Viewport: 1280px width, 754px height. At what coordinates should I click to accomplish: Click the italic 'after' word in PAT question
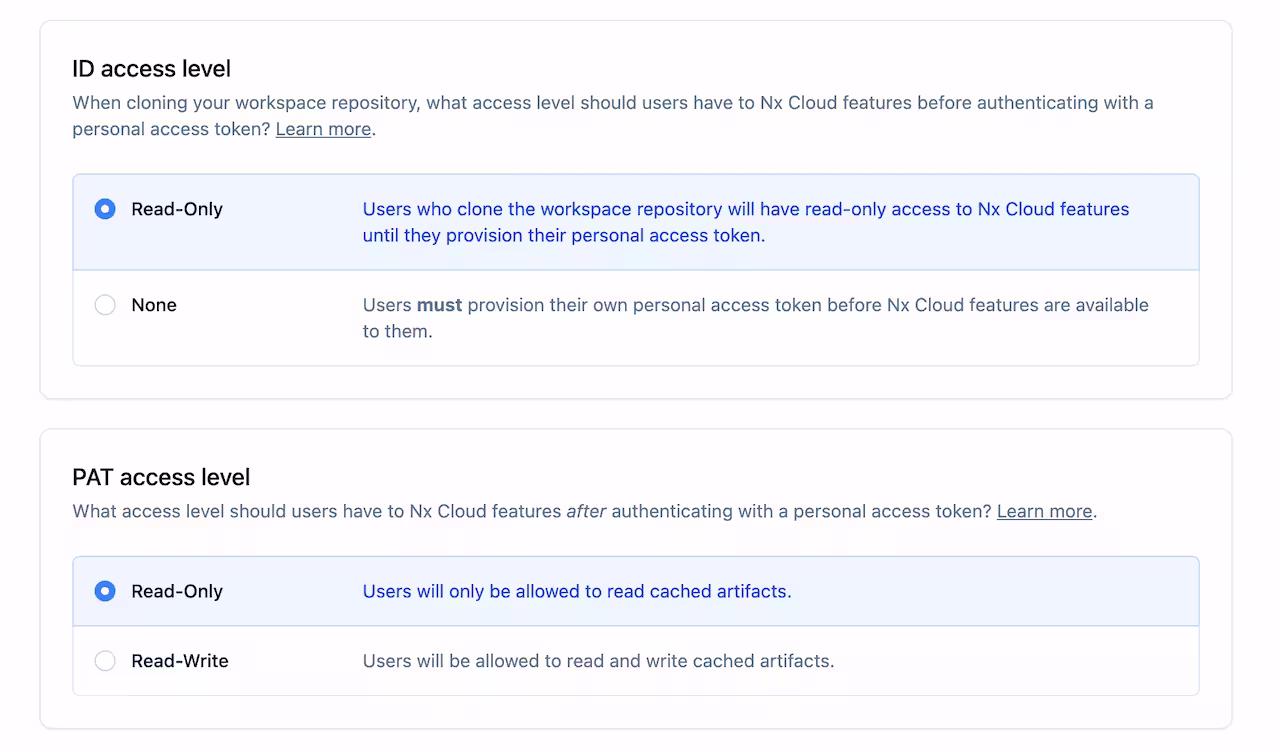pyautogui.click(x=586, y=511)
